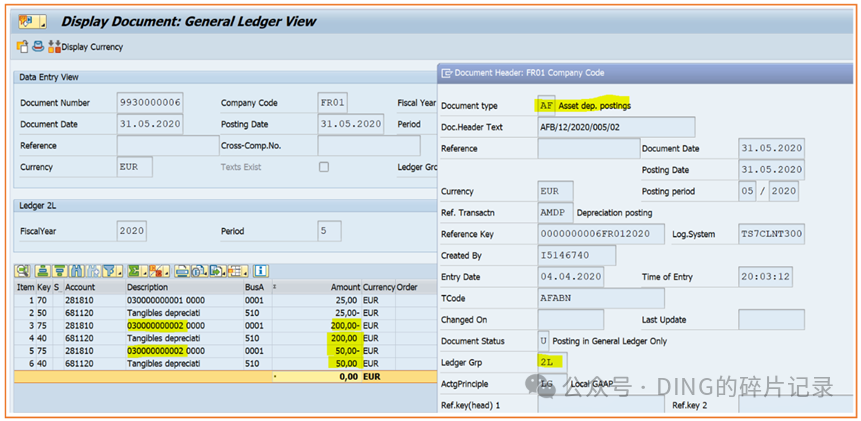861x421 pixels.
Task: Click Tangibles depreciati in item 6 row
Action: tap(164, 363)
